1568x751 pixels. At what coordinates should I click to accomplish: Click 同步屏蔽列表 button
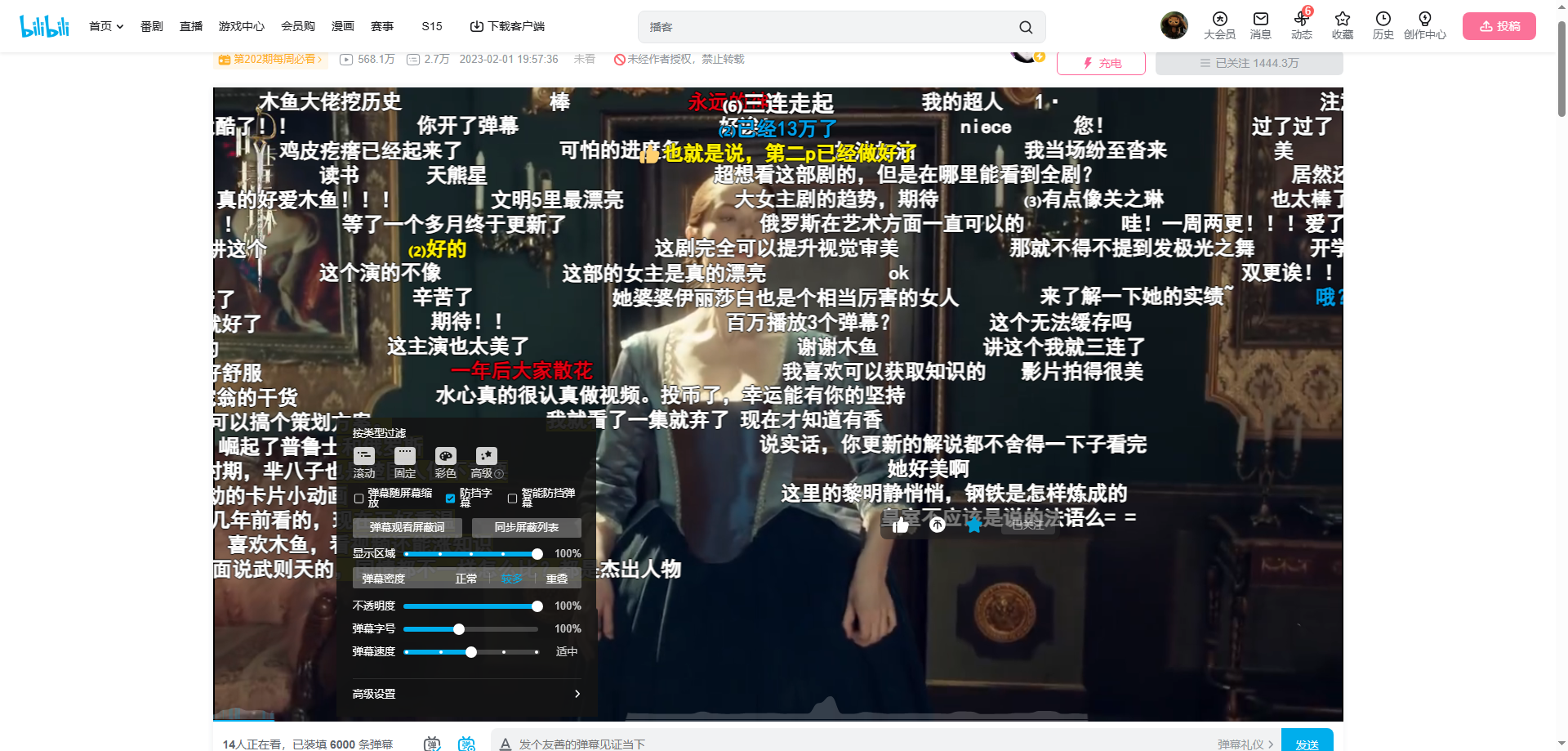click(x=527, y=527)
